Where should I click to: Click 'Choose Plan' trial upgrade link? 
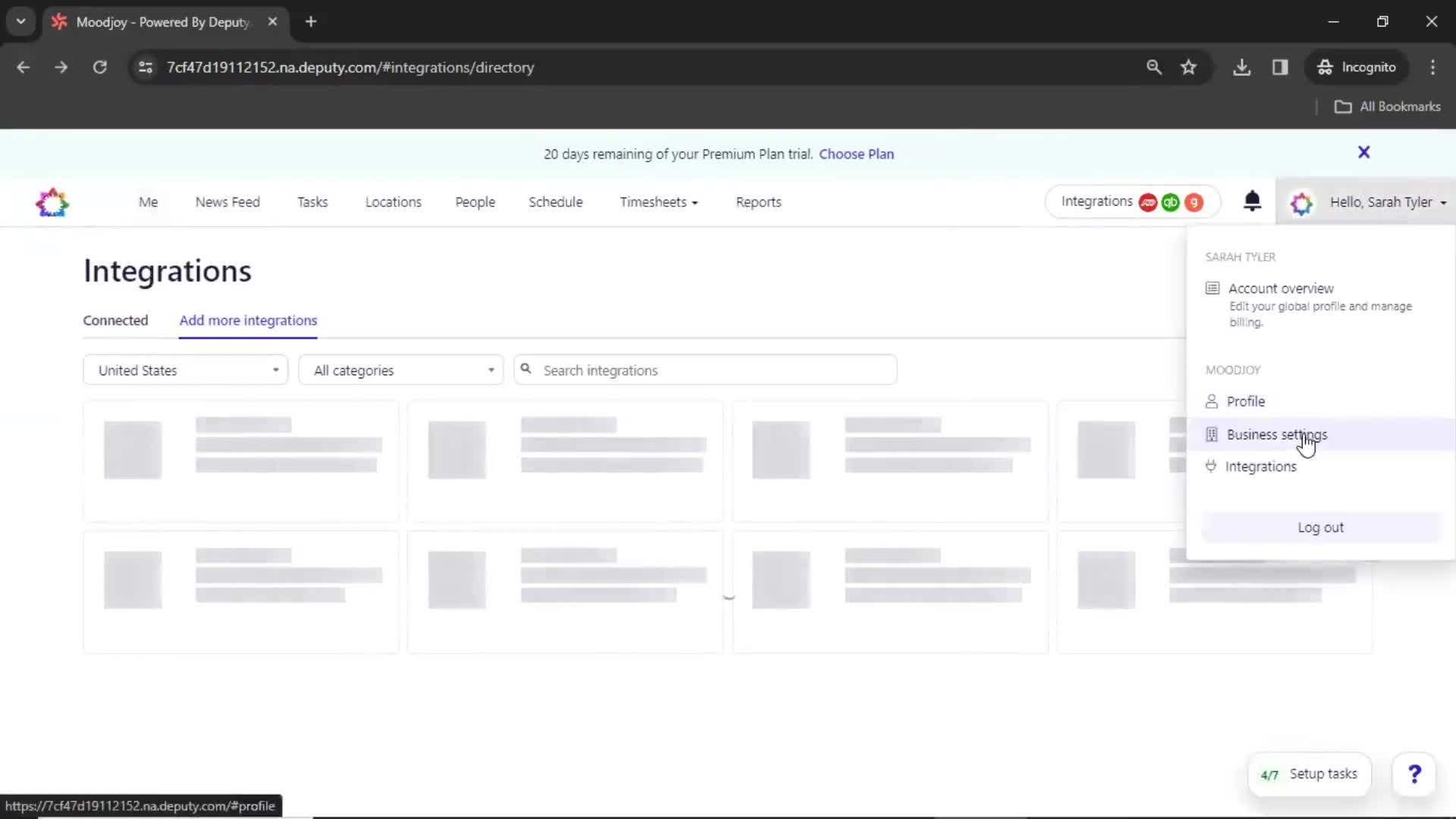(x=855, y=153)
